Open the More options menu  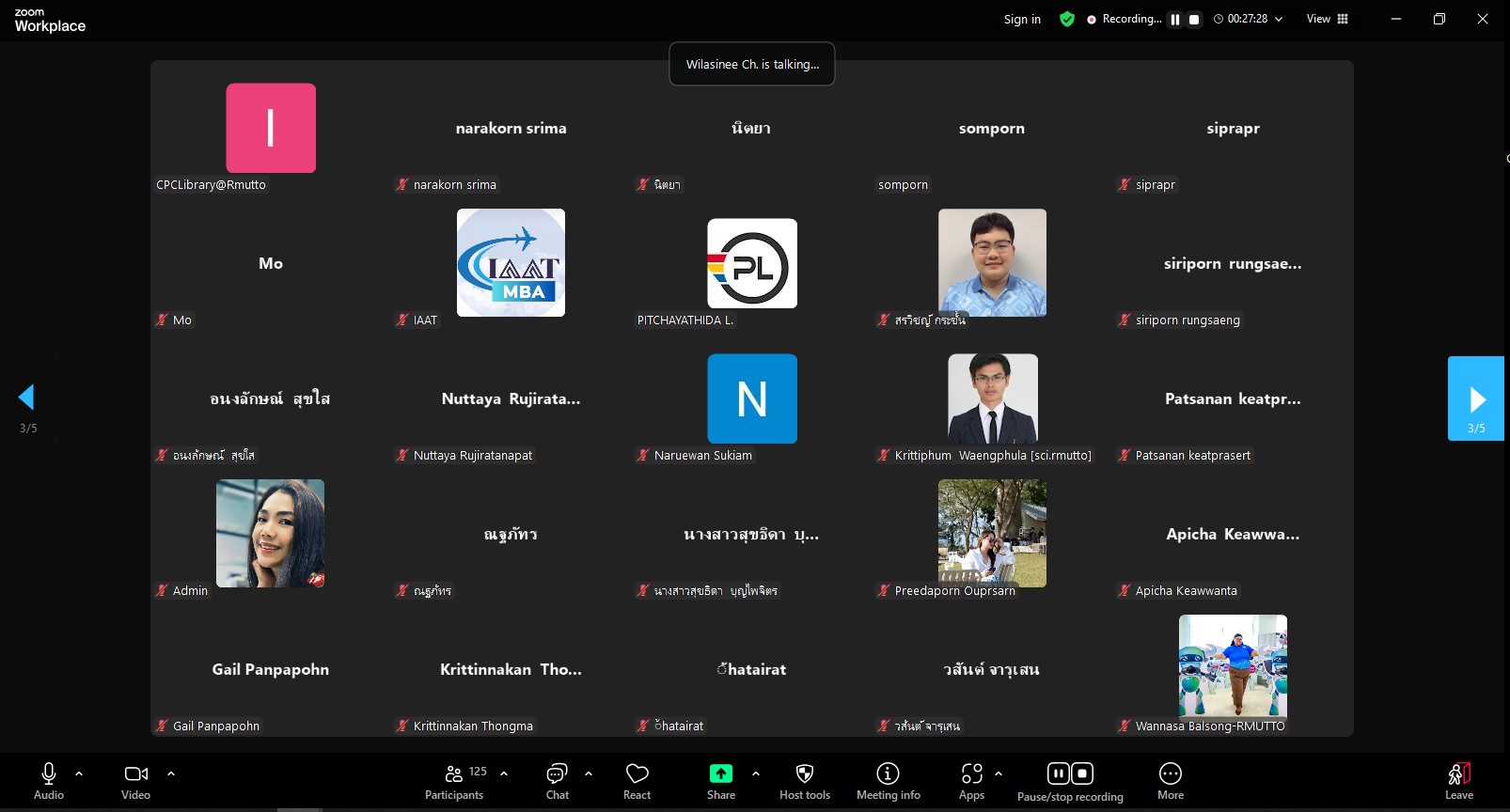pyautogui.click(x=1171, y=781)
